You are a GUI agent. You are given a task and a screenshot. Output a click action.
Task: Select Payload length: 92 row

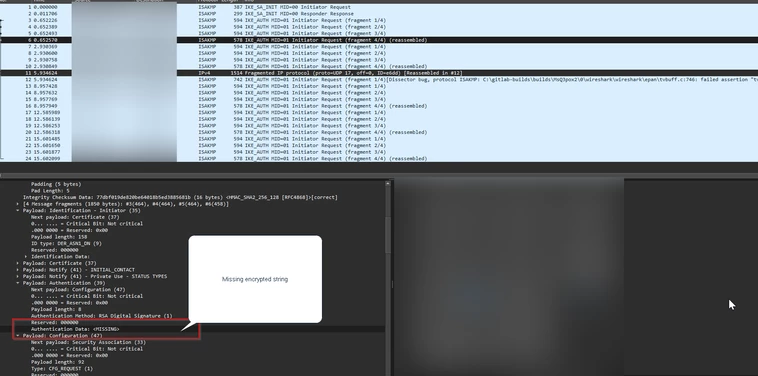(x=192, y=362)
